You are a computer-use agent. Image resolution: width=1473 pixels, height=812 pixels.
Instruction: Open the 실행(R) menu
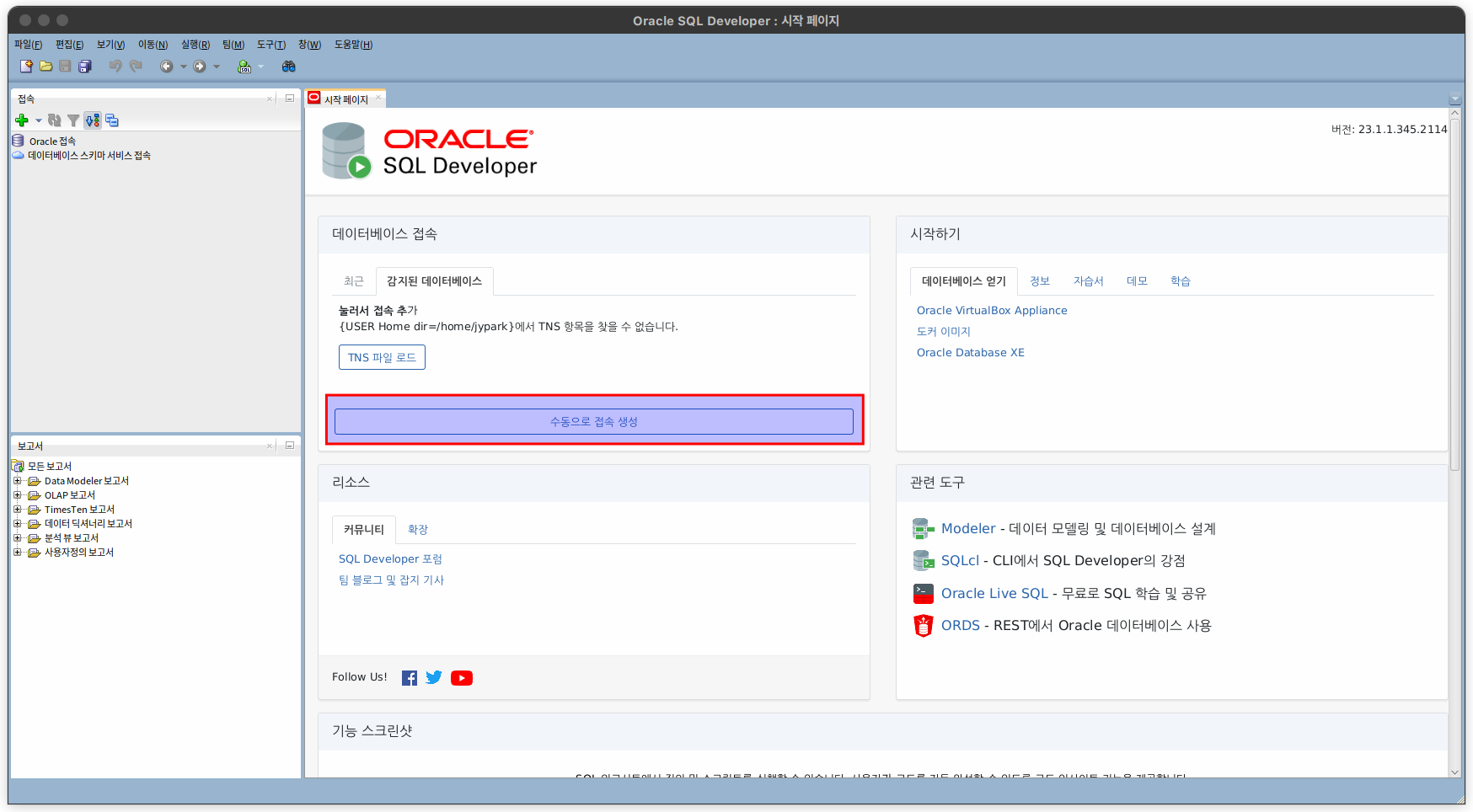[x=196, y=45]
